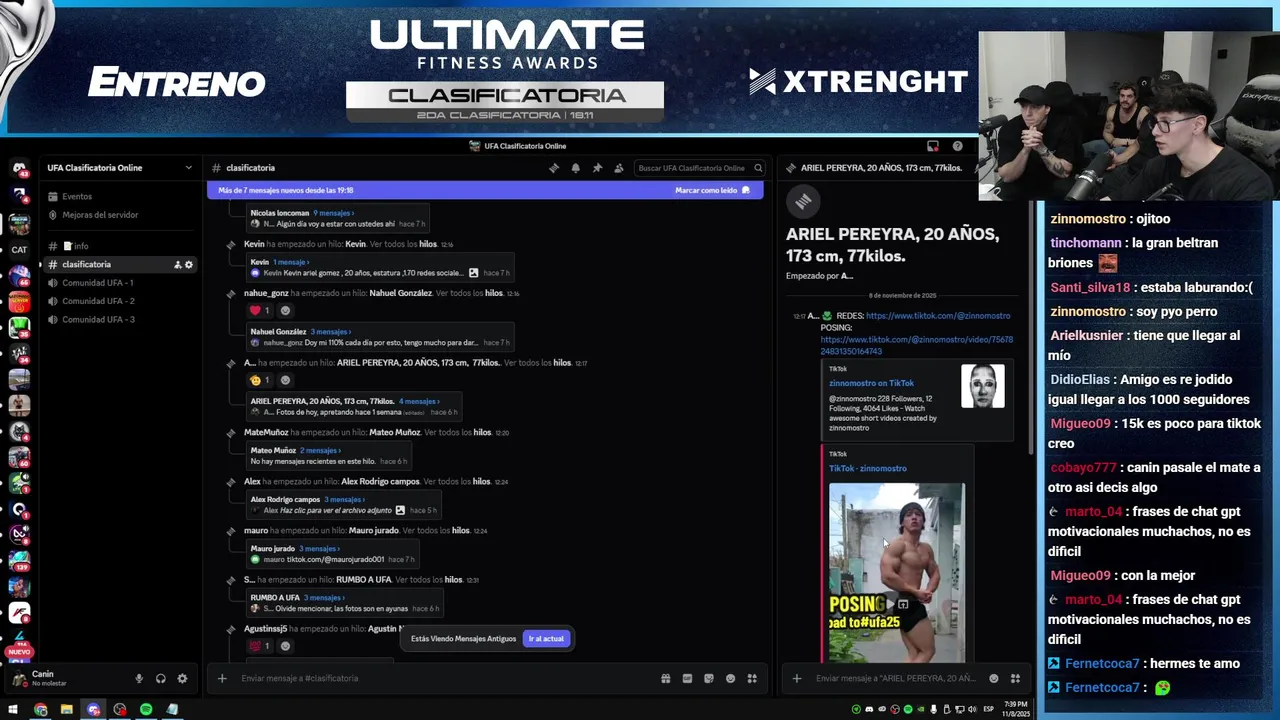
Task: Open the Windows Start menu
Action: coord(13,709)
